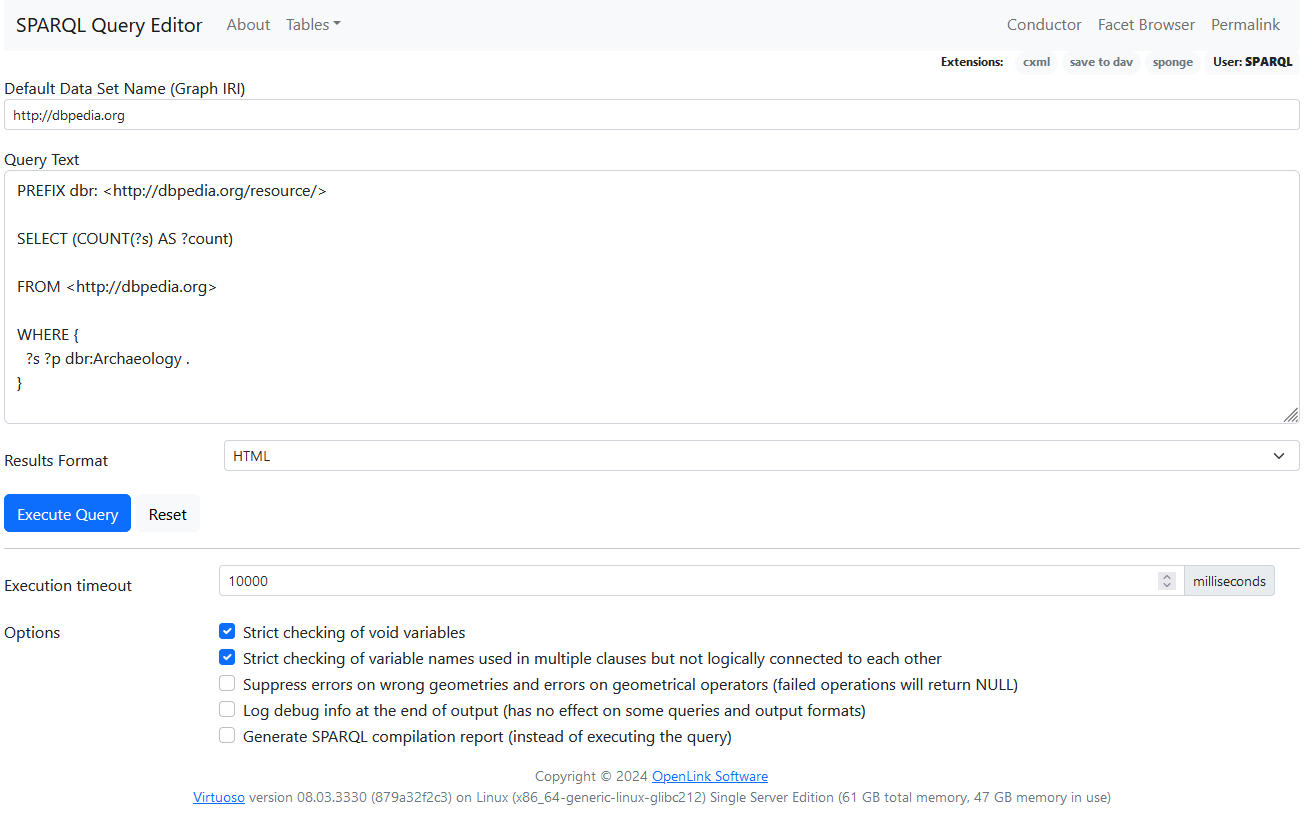
Task: Click the Permalink link
Action: click(1245, 25)
